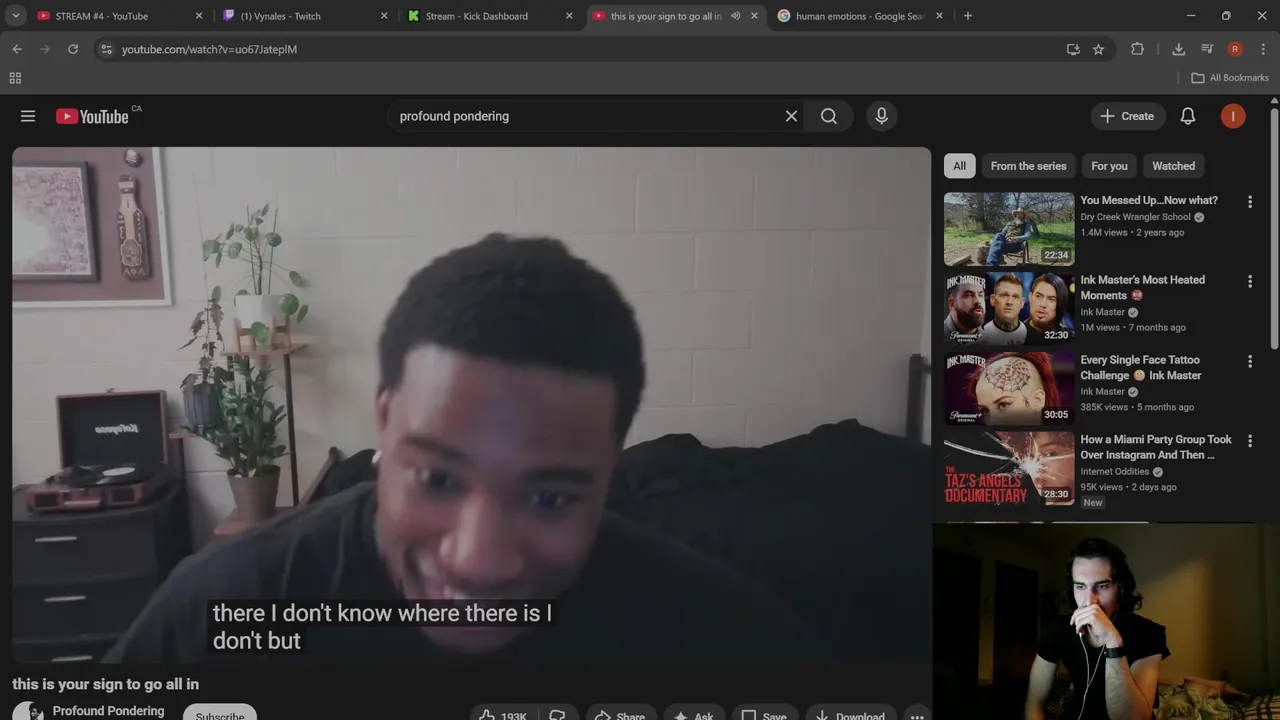Open the Chrome apps grid in the bookmarks bar
This screenshot has height=720, width=1280.
[15, 78]
